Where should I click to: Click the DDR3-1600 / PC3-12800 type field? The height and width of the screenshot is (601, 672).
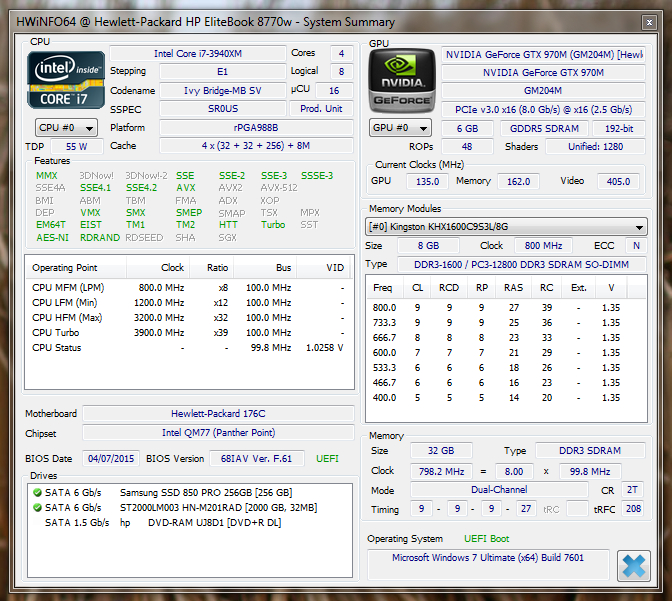[522, 264]
